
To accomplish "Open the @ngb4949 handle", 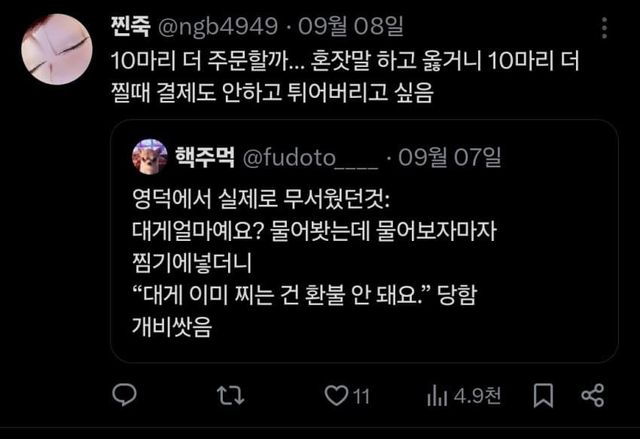I will pyautogui.click(x=218, y=27).
